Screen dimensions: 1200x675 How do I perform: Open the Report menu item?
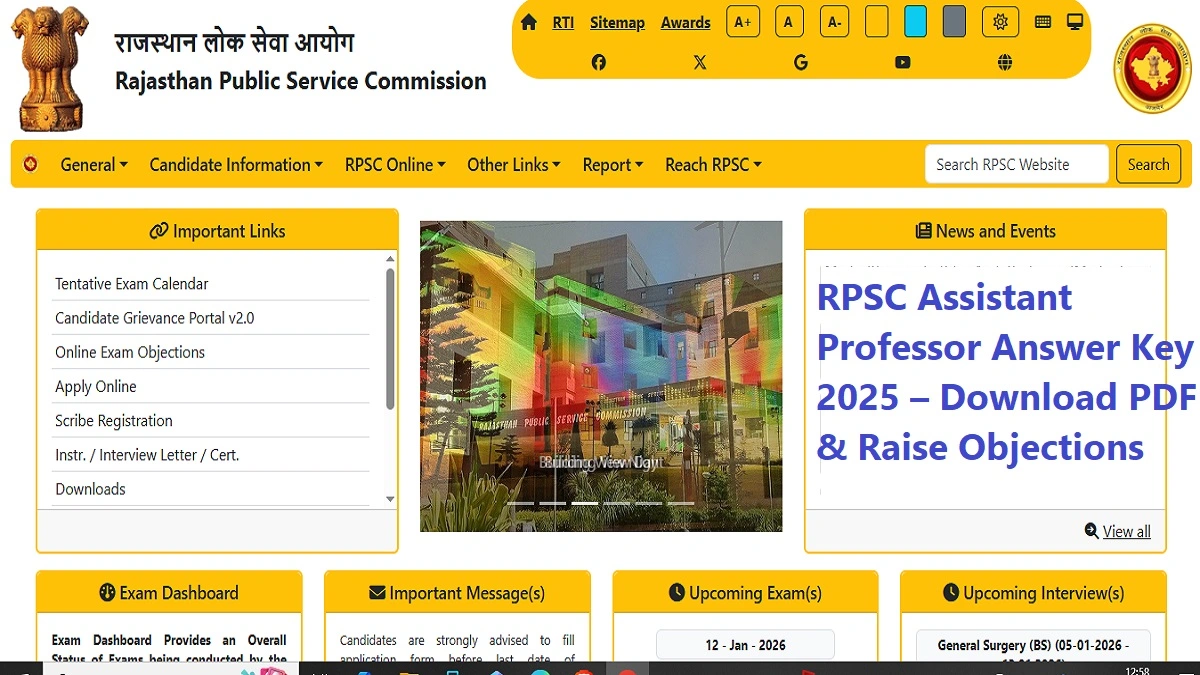click(x=612, y=164)
